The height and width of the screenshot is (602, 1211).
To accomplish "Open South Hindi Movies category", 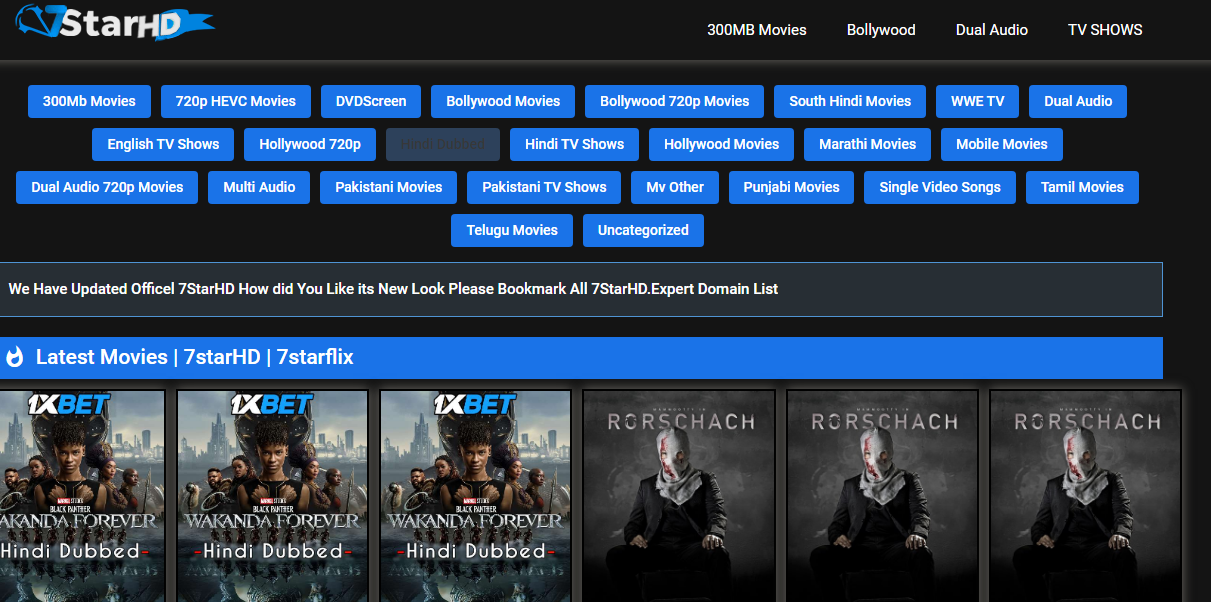I will 850,101.
